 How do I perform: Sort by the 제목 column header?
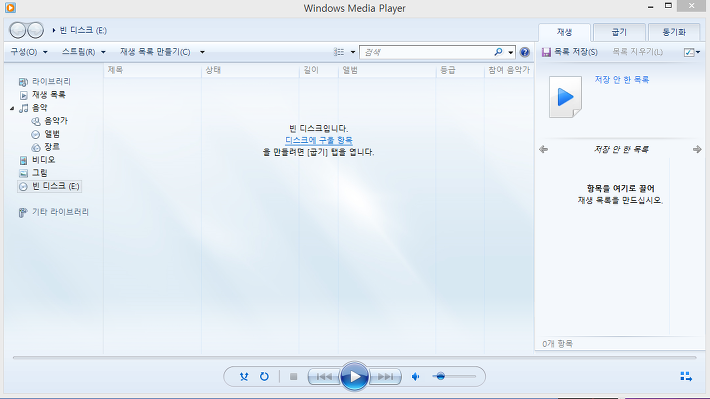pyautogui.click(x=153, y=70)
